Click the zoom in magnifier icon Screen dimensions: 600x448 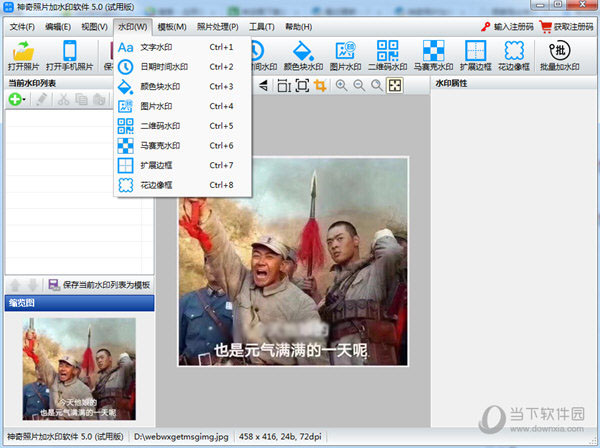click(x=341, y=85)
